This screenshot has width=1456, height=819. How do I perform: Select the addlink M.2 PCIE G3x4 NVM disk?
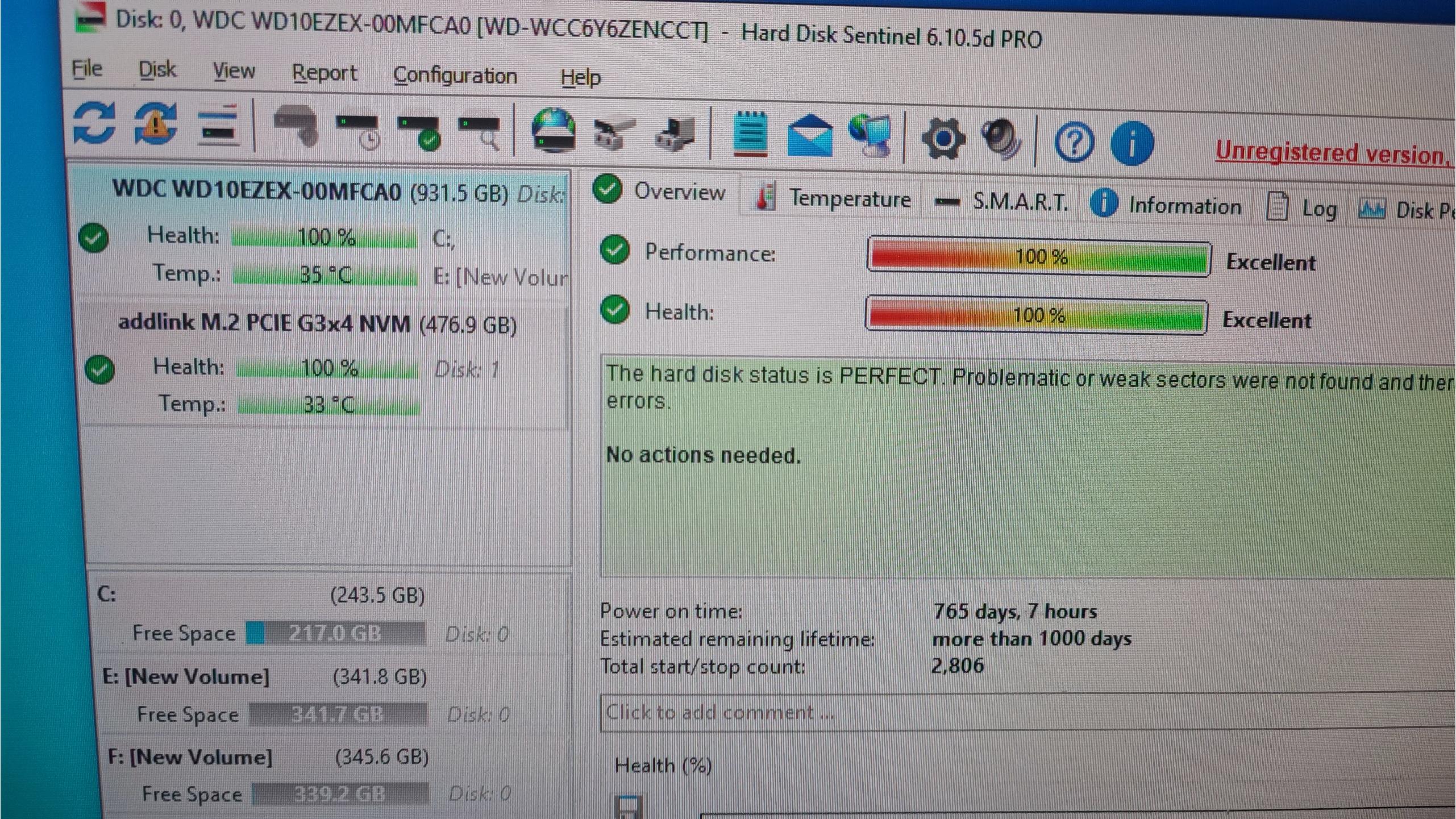pyautogui.click(x=324, y=365)
